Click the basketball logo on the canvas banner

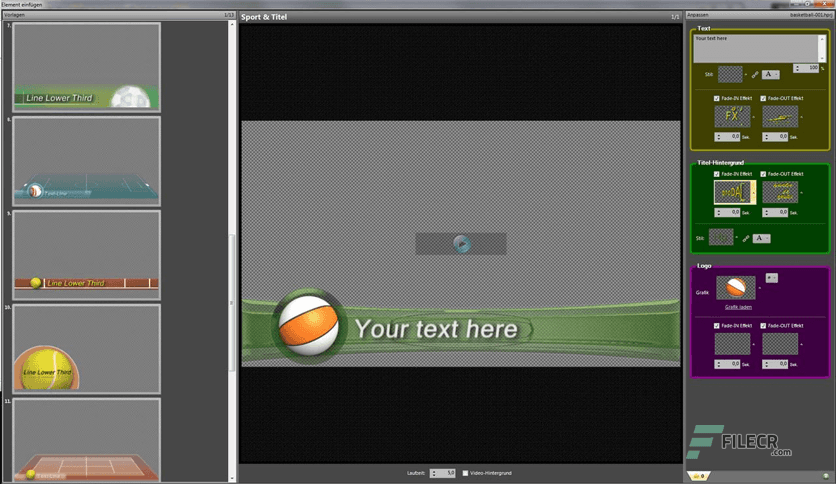(x=308, y=326)
